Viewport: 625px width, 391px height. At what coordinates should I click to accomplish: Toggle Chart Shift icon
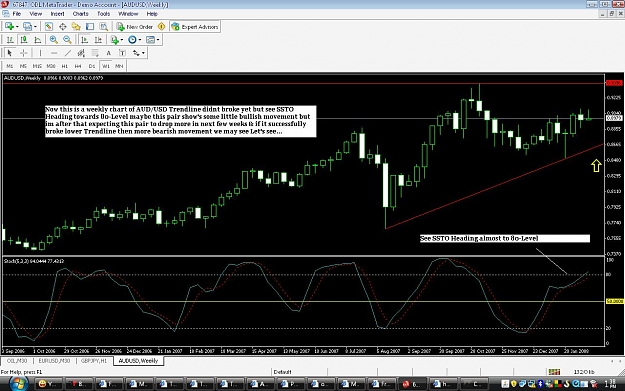click(98, 40)
